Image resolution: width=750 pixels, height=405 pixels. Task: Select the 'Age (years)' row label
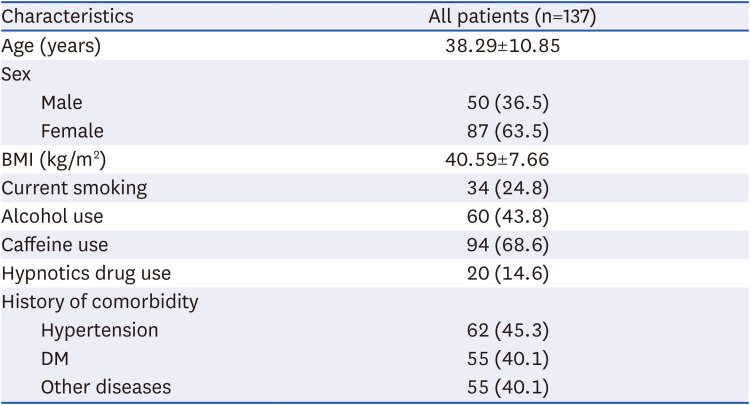point(51,46)
